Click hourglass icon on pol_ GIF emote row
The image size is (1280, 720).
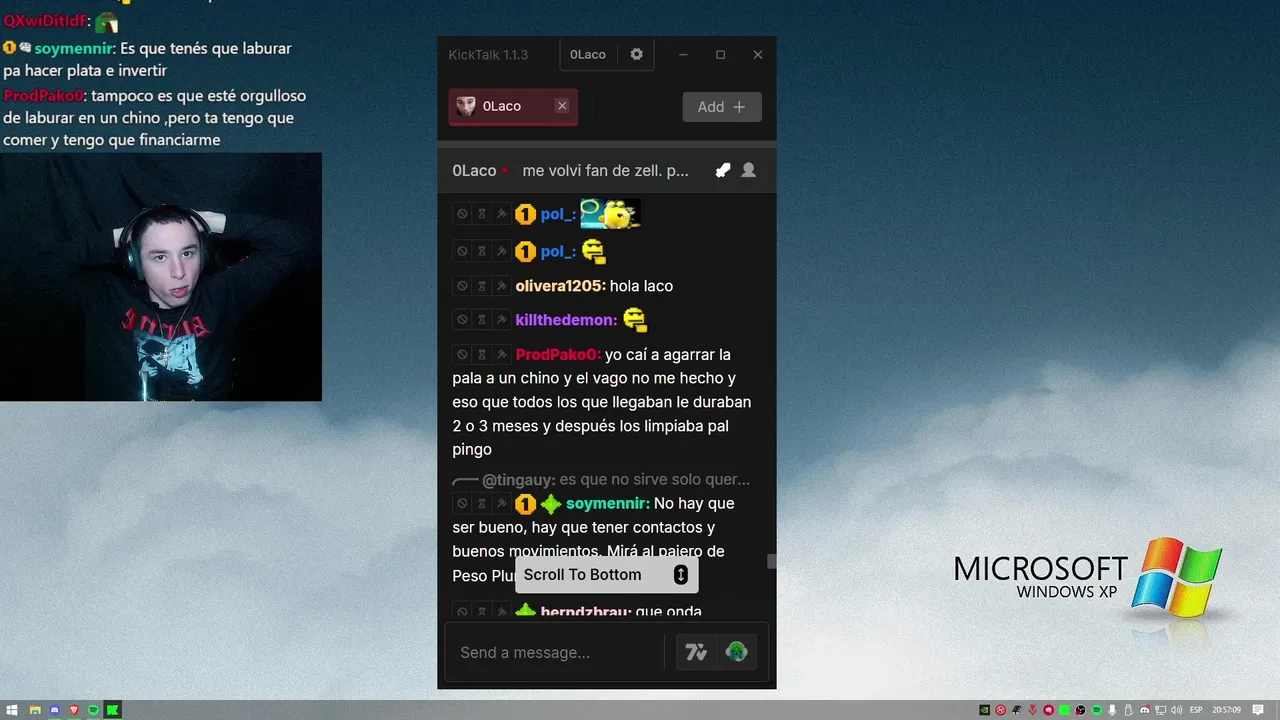point(481,214)
